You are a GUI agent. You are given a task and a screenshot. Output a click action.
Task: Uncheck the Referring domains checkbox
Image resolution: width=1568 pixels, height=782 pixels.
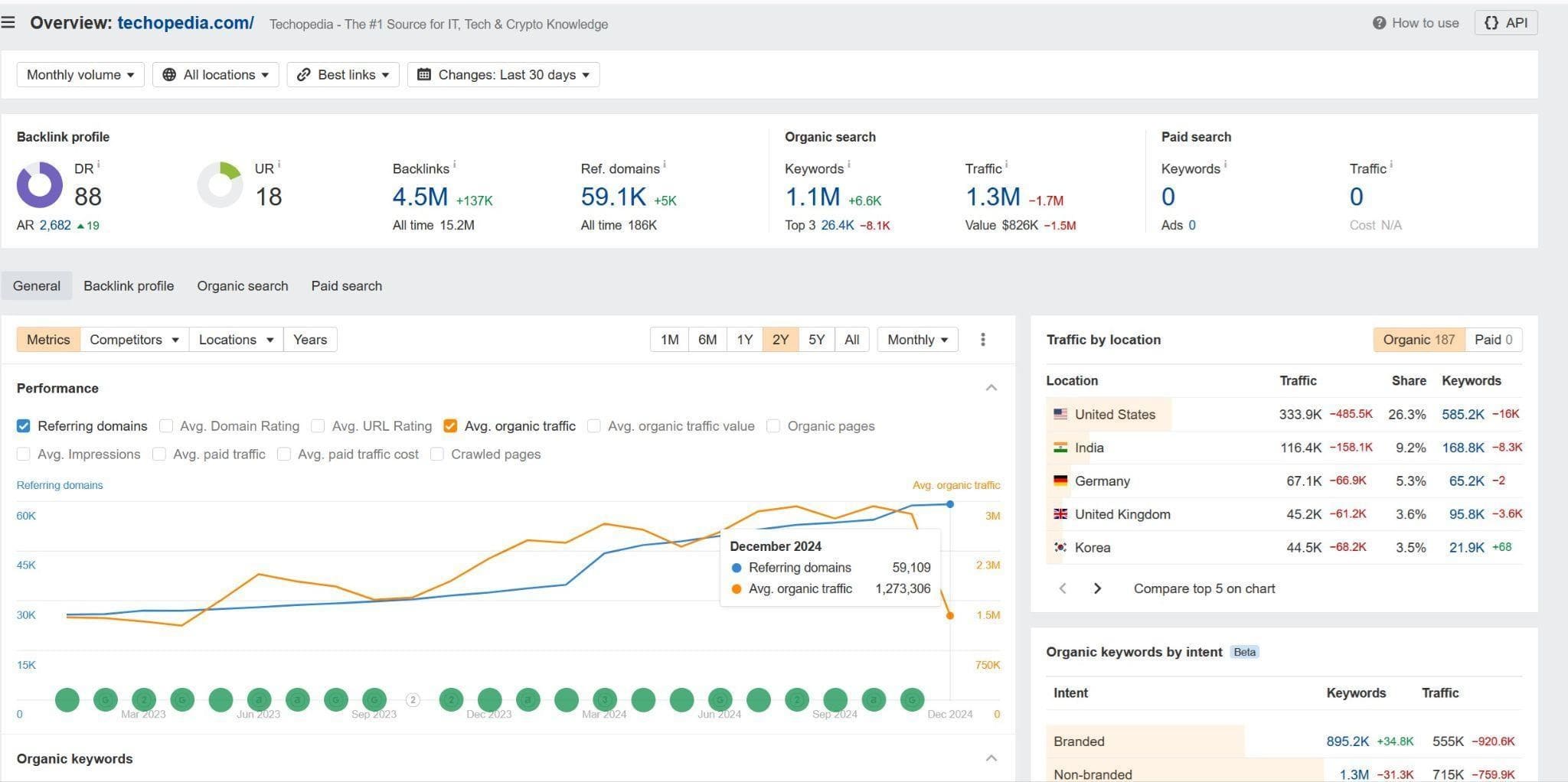24,426
